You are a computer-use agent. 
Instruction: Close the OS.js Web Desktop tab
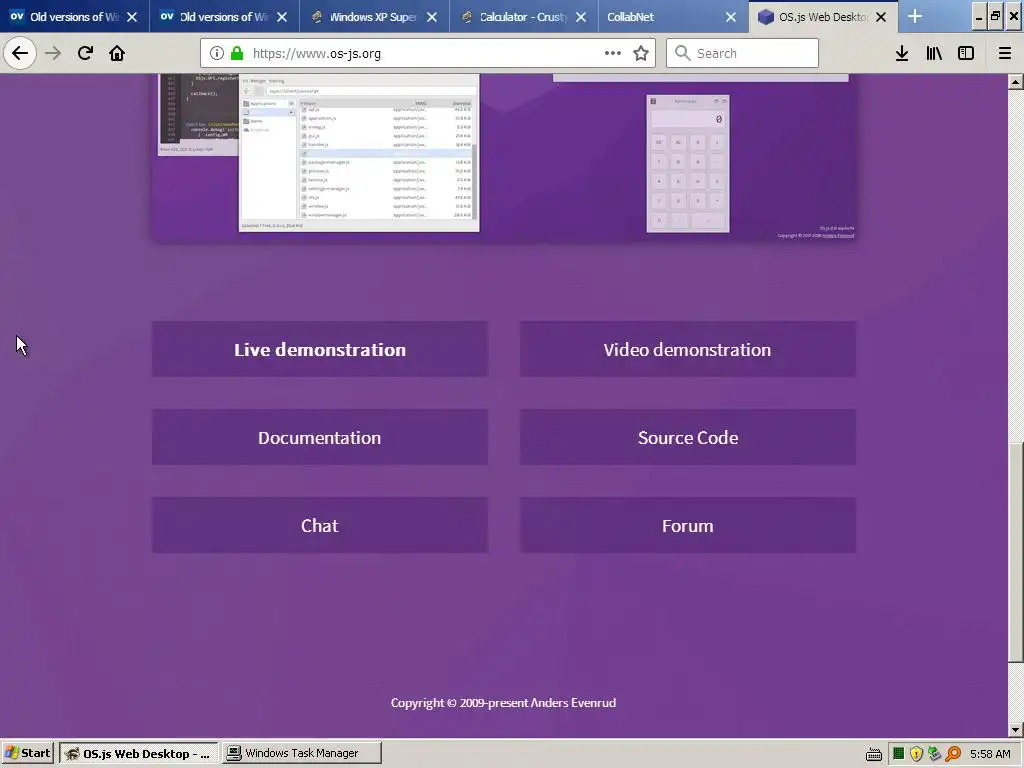coord(881,17)
